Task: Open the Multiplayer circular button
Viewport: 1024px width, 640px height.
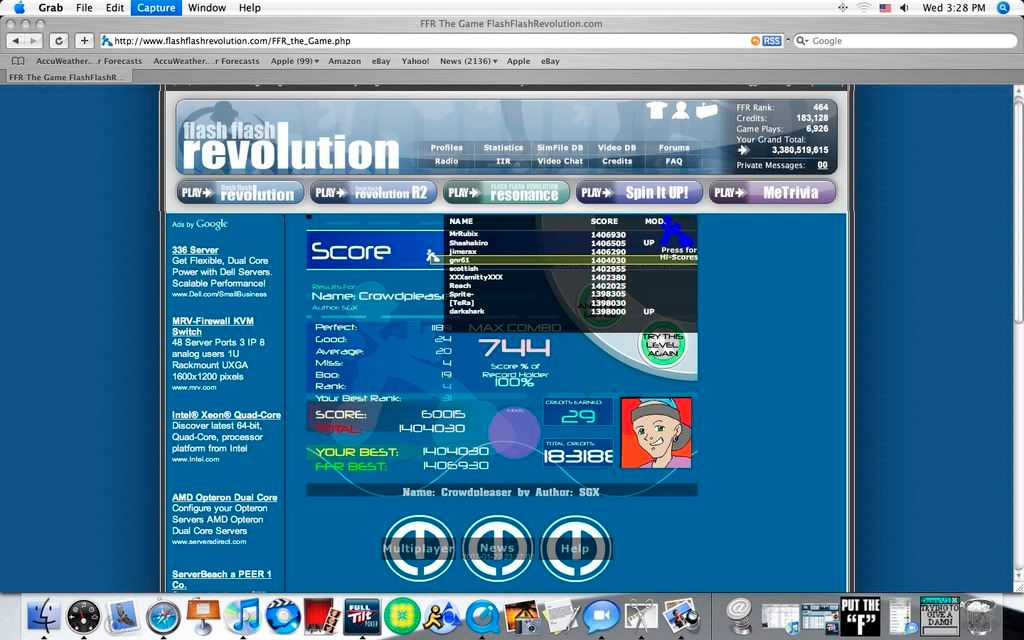Action: tap(418, 548)
